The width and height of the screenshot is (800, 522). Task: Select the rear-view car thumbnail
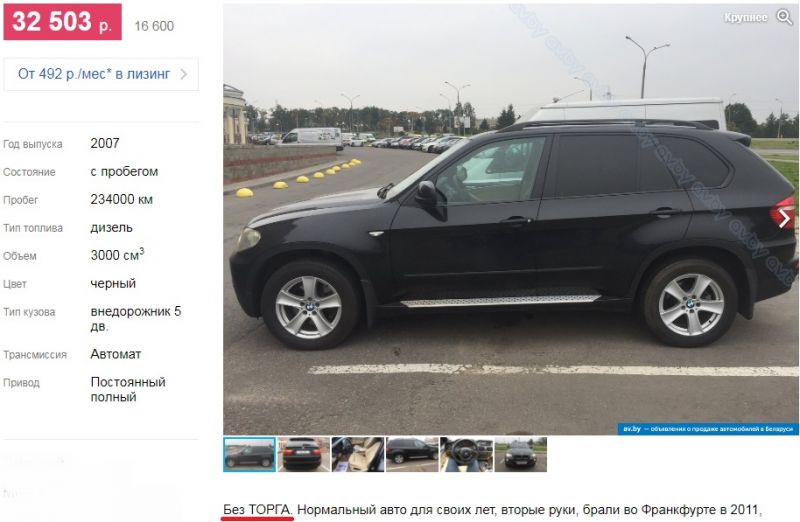tap(304, 454)
